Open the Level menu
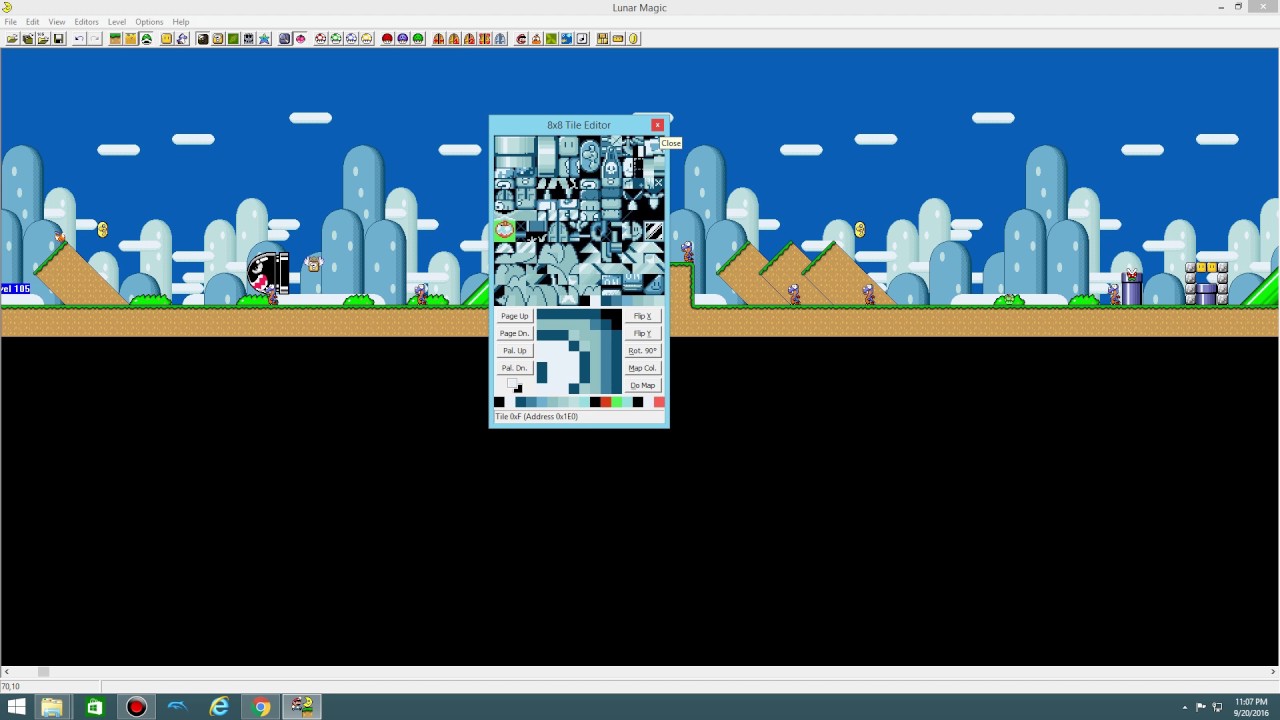 [117, 22]
